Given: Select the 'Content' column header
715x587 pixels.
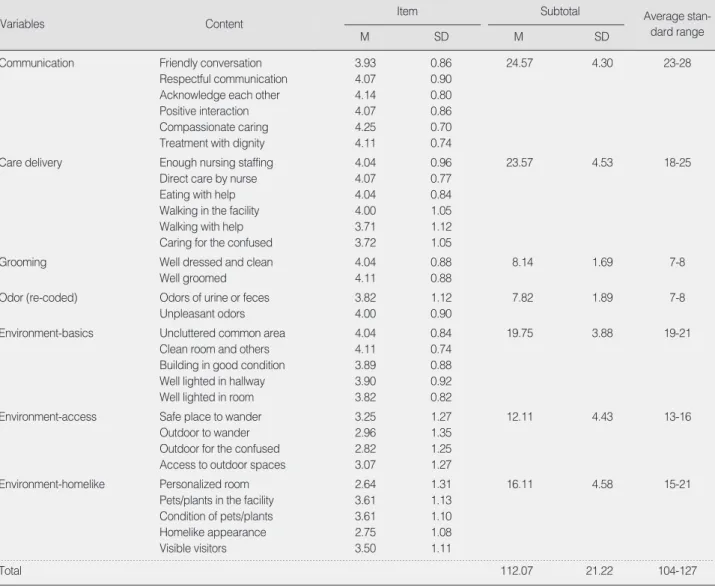Looking at the screenshot, I should [x=224, y=24].
